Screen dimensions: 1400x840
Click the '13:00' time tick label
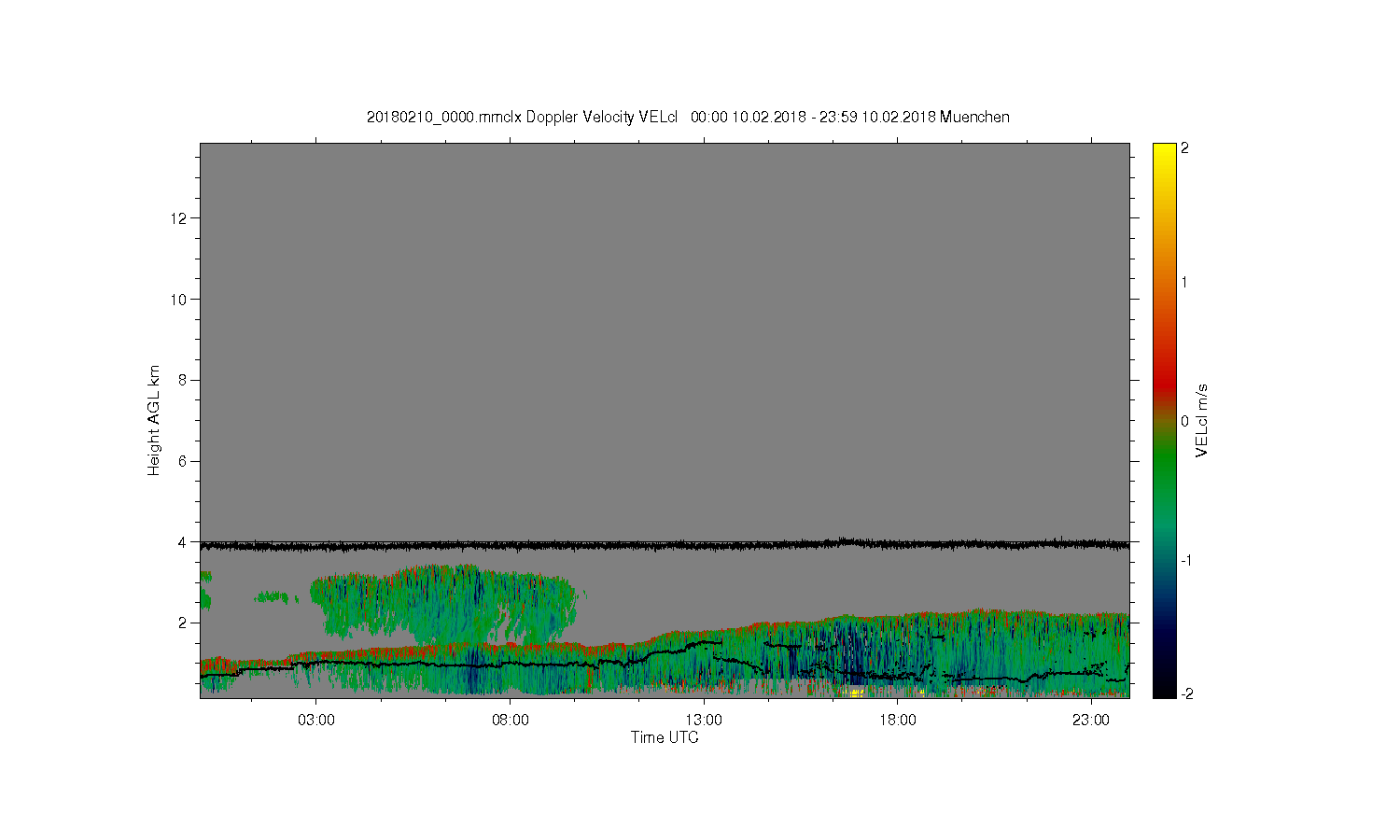[704, 721]
